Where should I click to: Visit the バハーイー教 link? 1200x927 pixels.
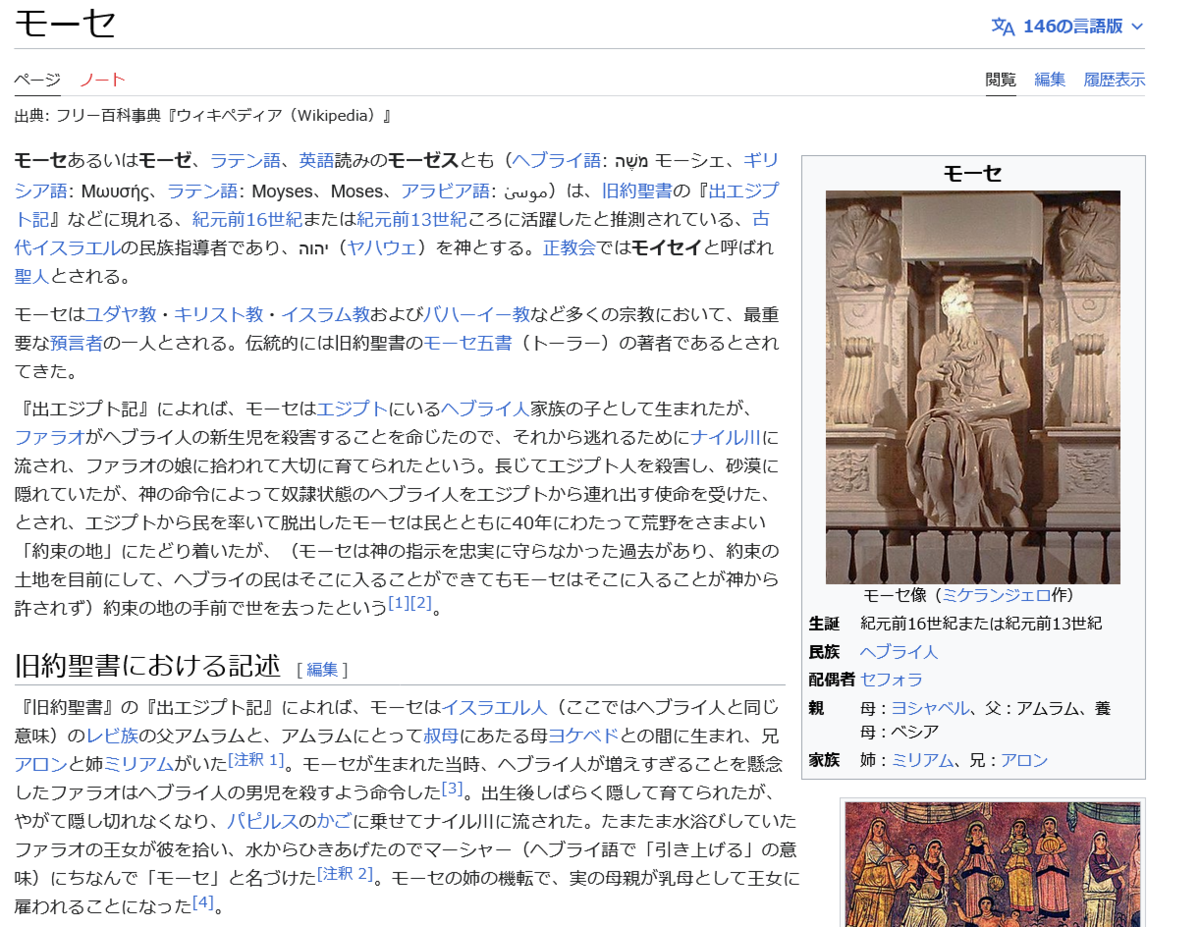point(477,314)
